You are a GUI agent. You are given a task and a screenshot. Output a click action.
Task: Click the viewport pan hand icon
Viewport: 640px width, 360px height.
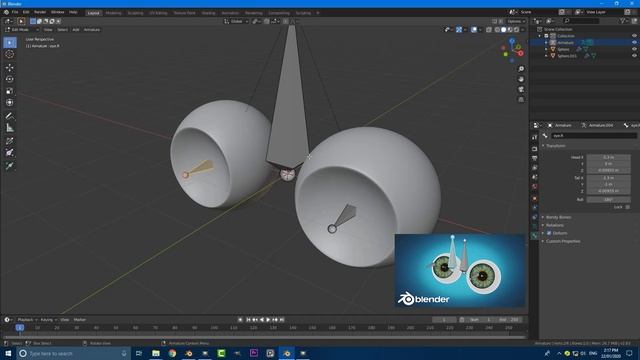[521, 79]
